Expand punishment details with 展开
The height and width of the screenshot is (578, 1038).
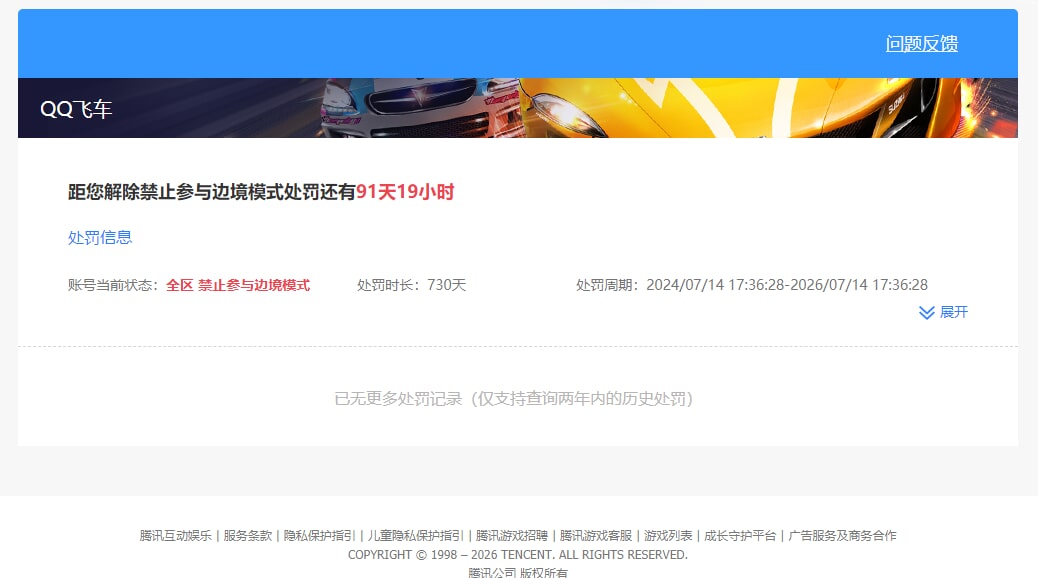943,312
